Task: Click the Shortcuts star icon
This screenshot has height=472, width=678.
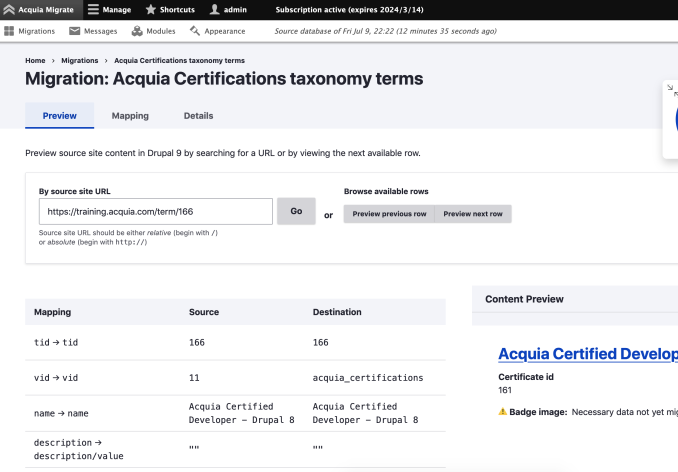Action: point(151,10)
